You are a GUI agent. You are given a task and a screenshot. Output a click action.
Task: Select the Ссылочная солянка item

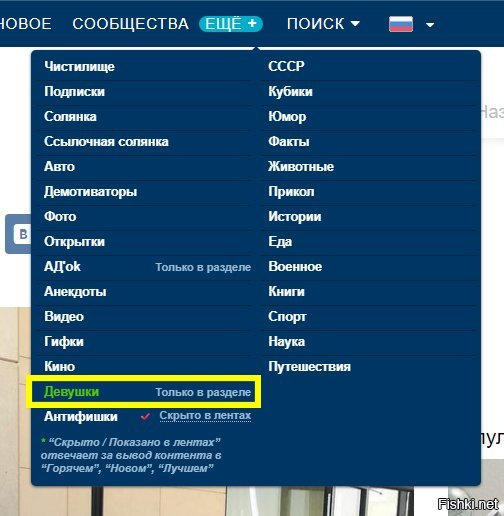tap(106, 141)
